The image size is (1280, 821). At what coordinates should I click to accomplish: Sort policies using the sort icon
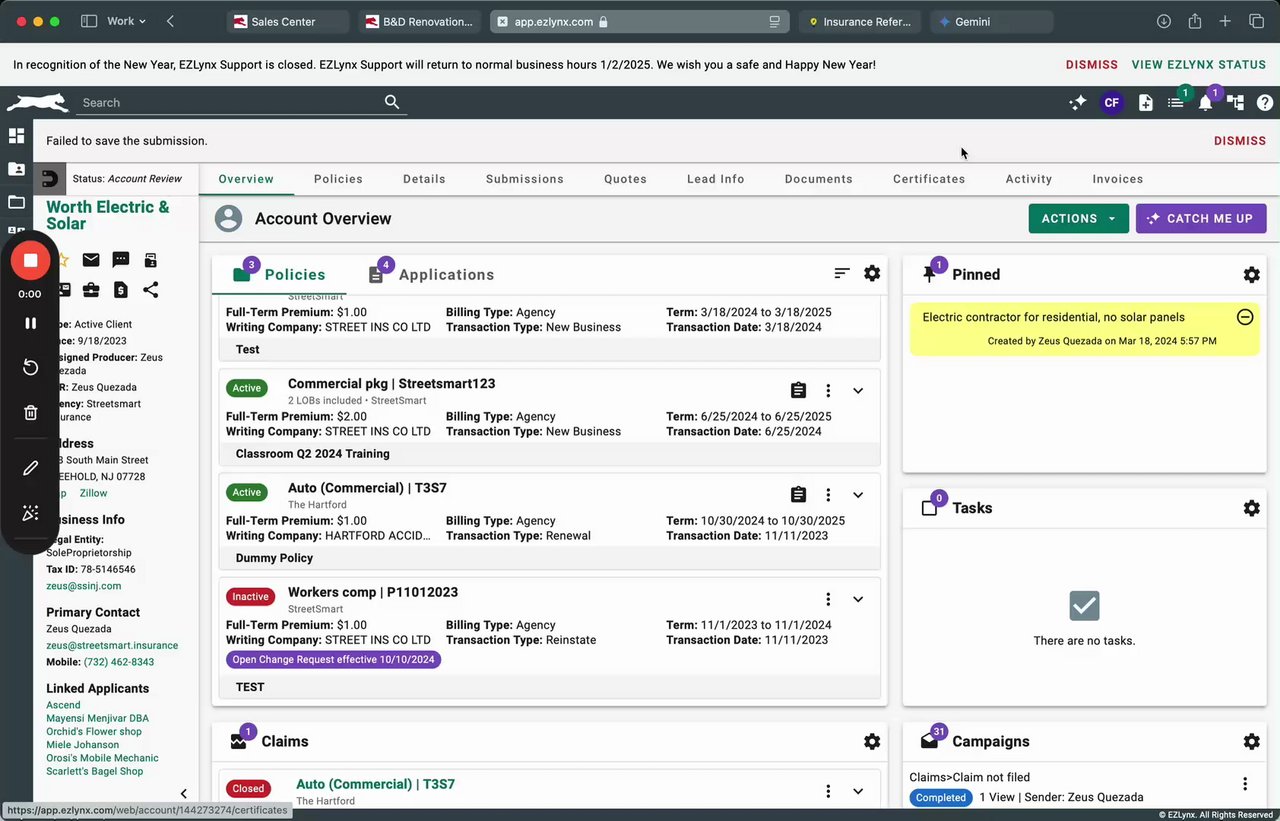[x=842, y=273]
